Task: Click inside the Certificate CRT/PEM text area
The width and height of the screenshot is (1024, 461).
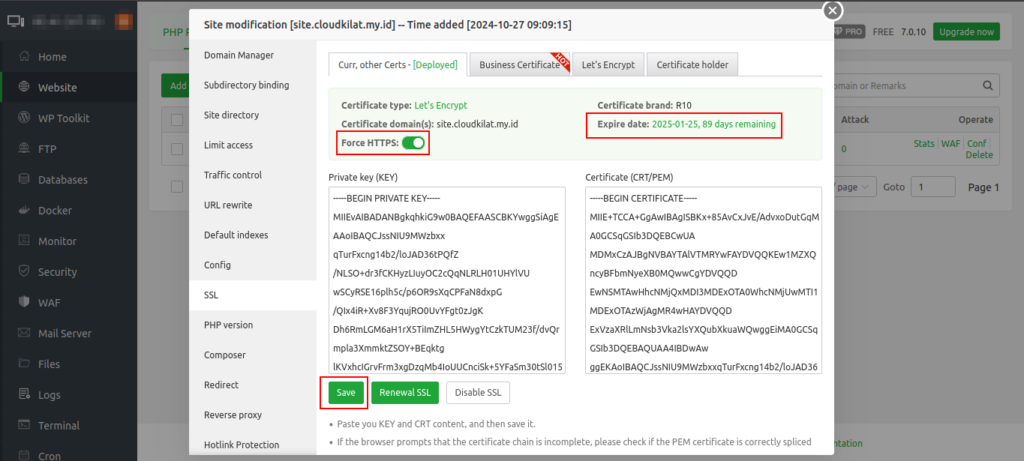Action: pos(703,280)
